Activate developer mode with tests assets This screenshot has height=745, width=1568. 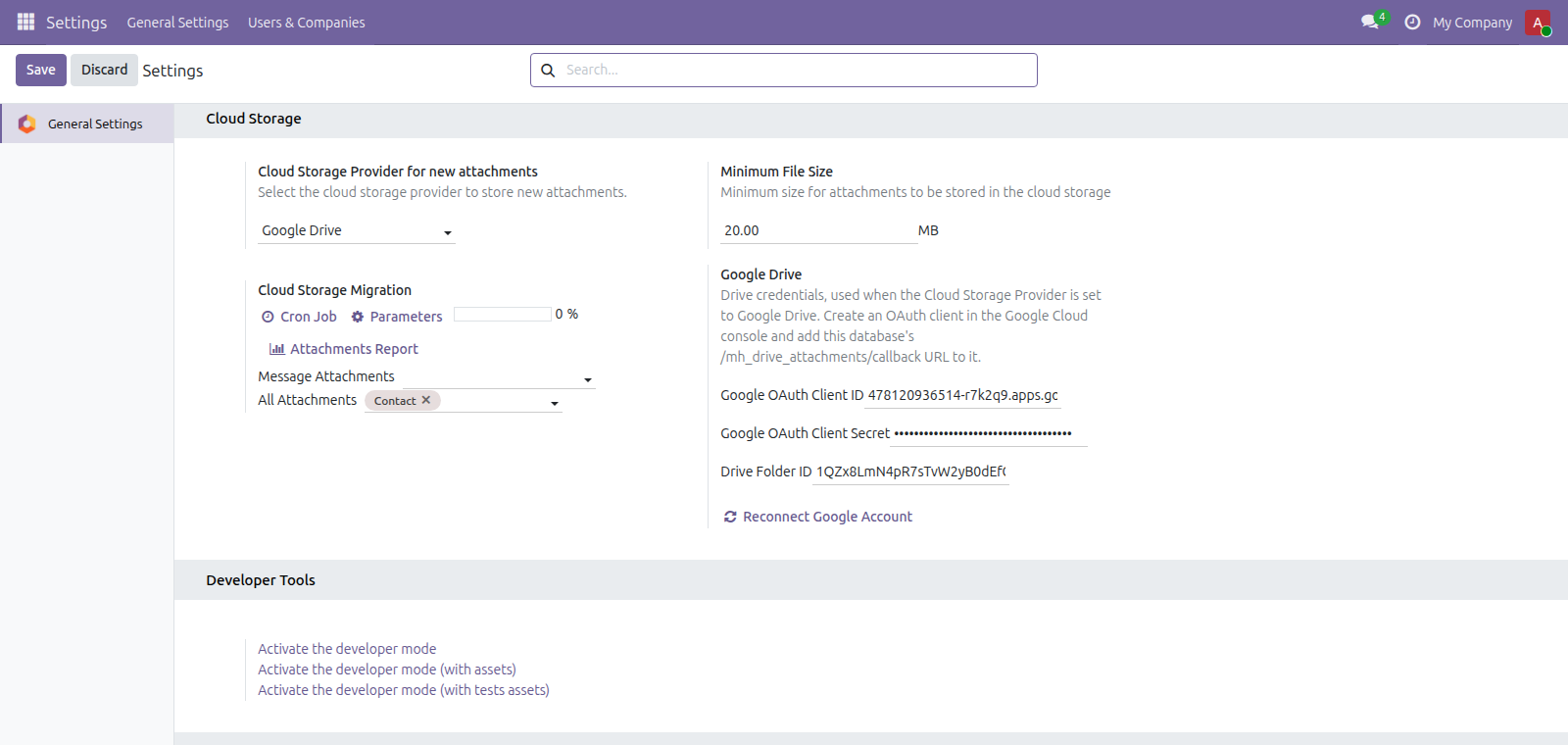404,690
